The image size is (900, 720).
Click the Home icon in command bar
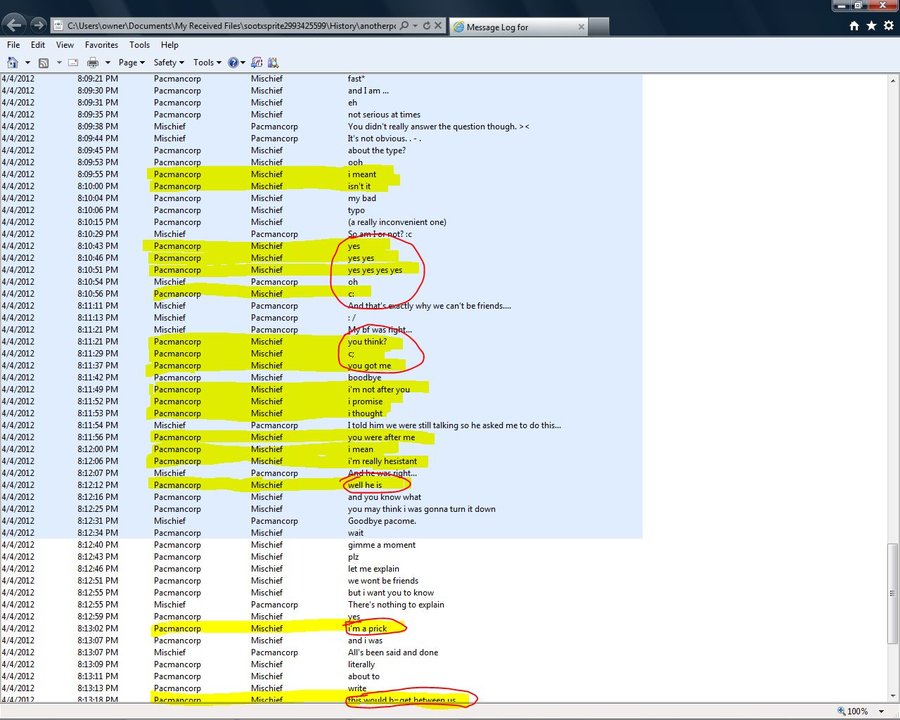click(13, 62)
